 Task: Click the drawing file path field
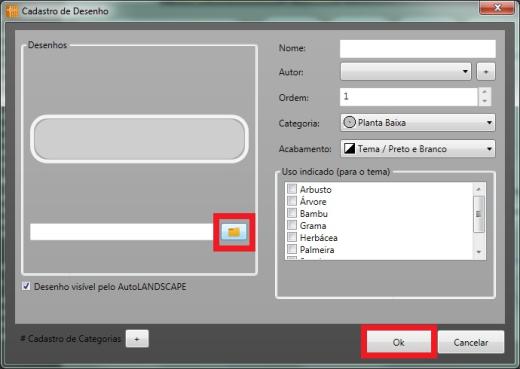click(122, 232)
